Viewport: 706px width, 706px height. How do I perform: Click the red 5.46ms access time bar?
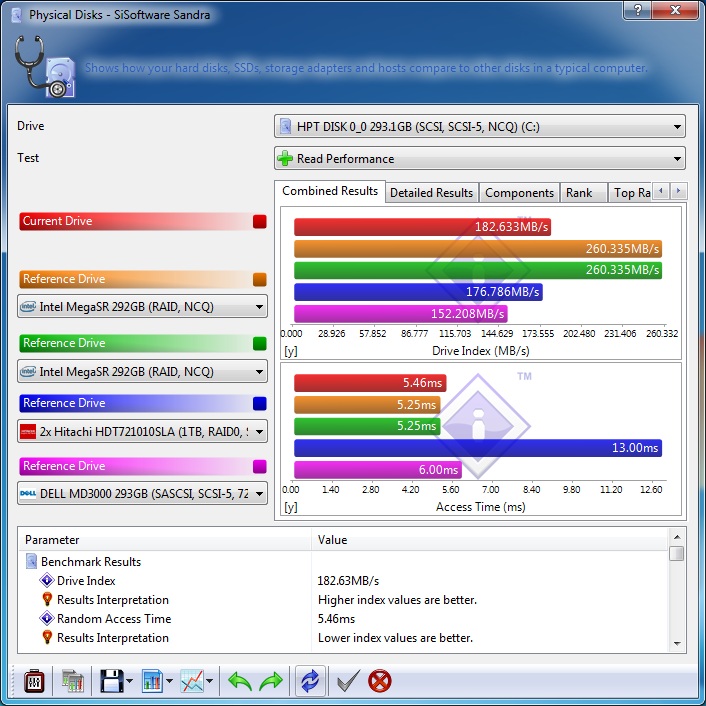(370, 383)
